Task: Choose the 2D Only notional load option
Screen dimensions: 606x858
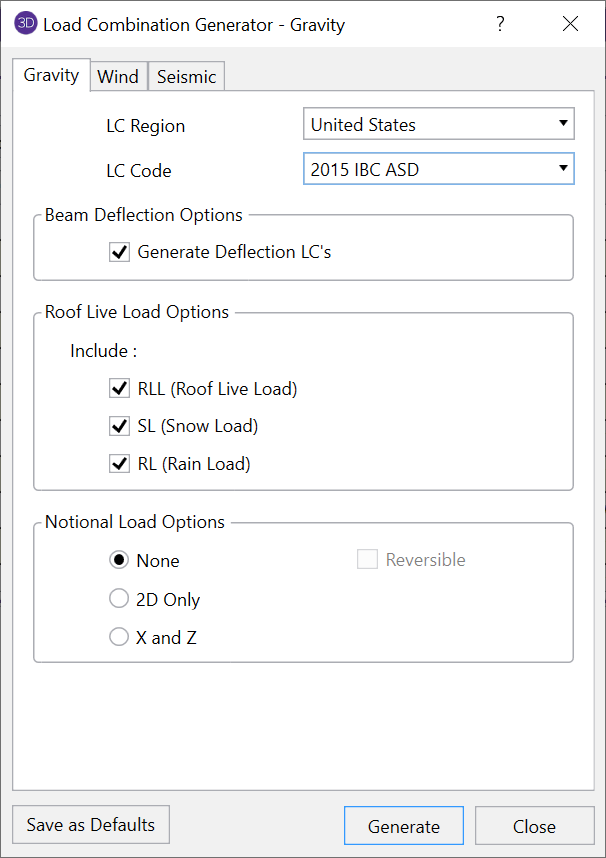Action: (x=119, y=599)
